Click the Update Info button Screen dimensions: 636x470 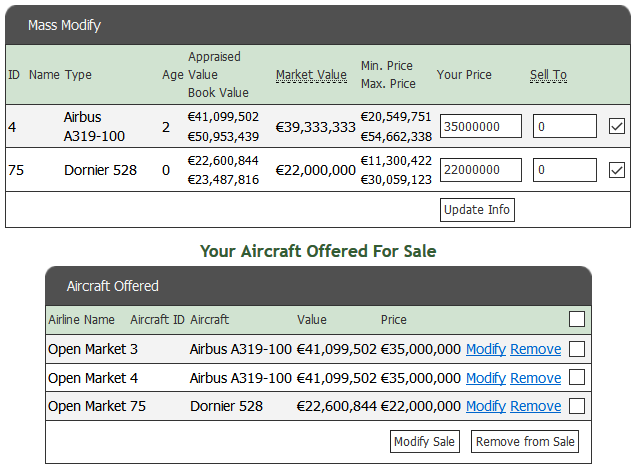click(477, 210)
